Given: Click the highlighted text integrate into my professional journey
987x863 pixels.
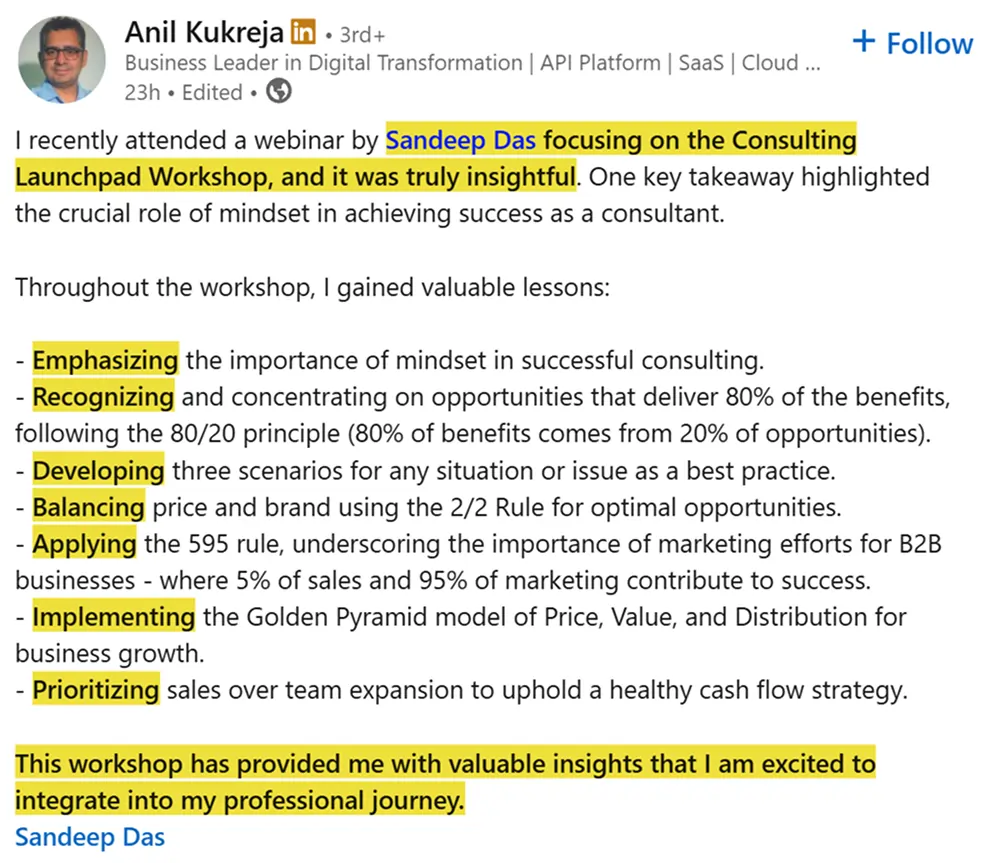Looking at the screenshot, I should click(x=240, y=801).
